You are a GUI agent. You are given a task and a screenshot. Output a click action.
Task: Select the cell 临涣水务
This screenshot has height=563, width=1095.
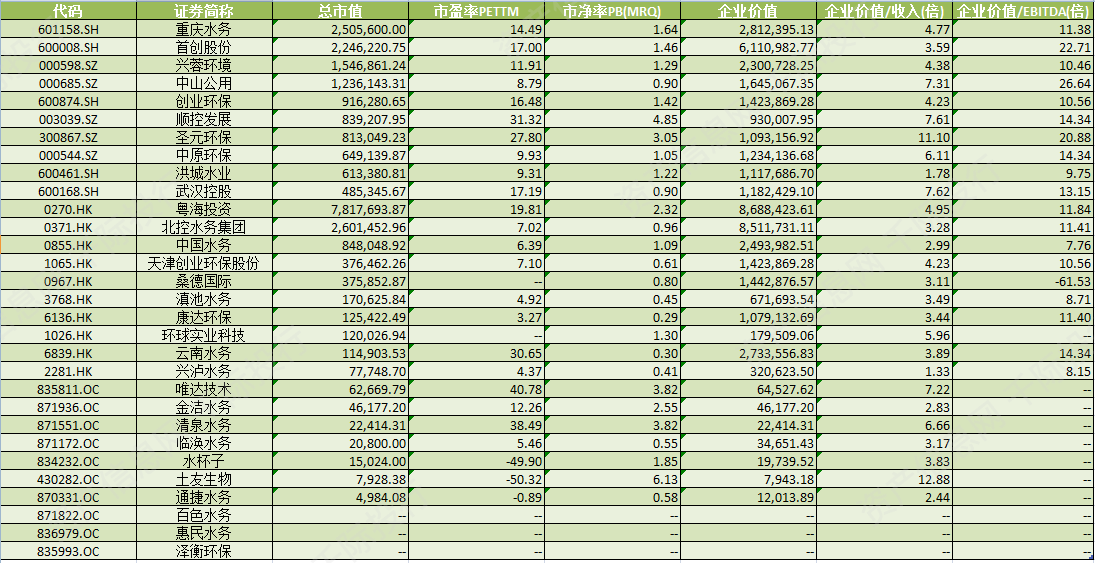203,443
